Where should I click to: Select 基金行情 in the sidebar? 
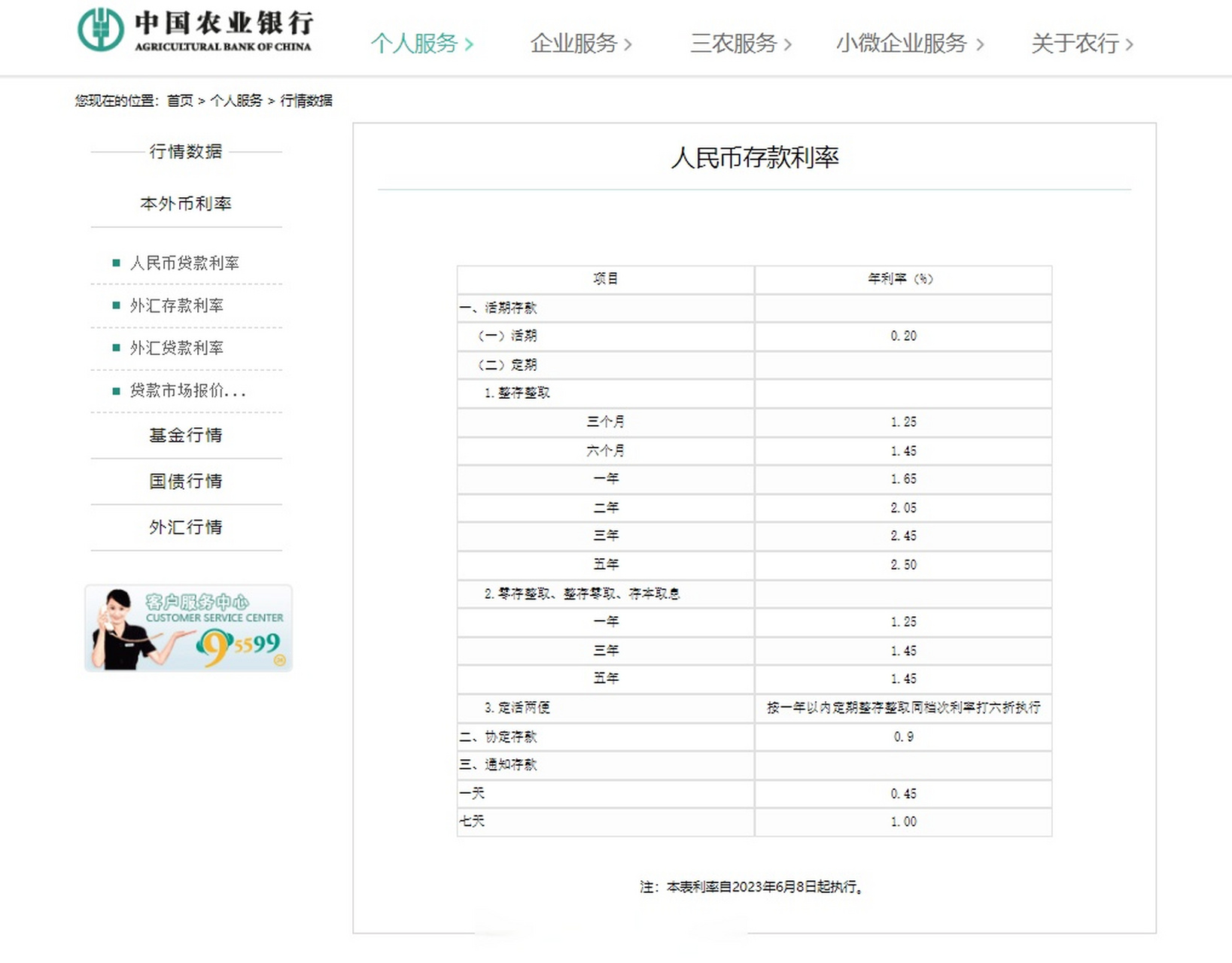(185, 435)
